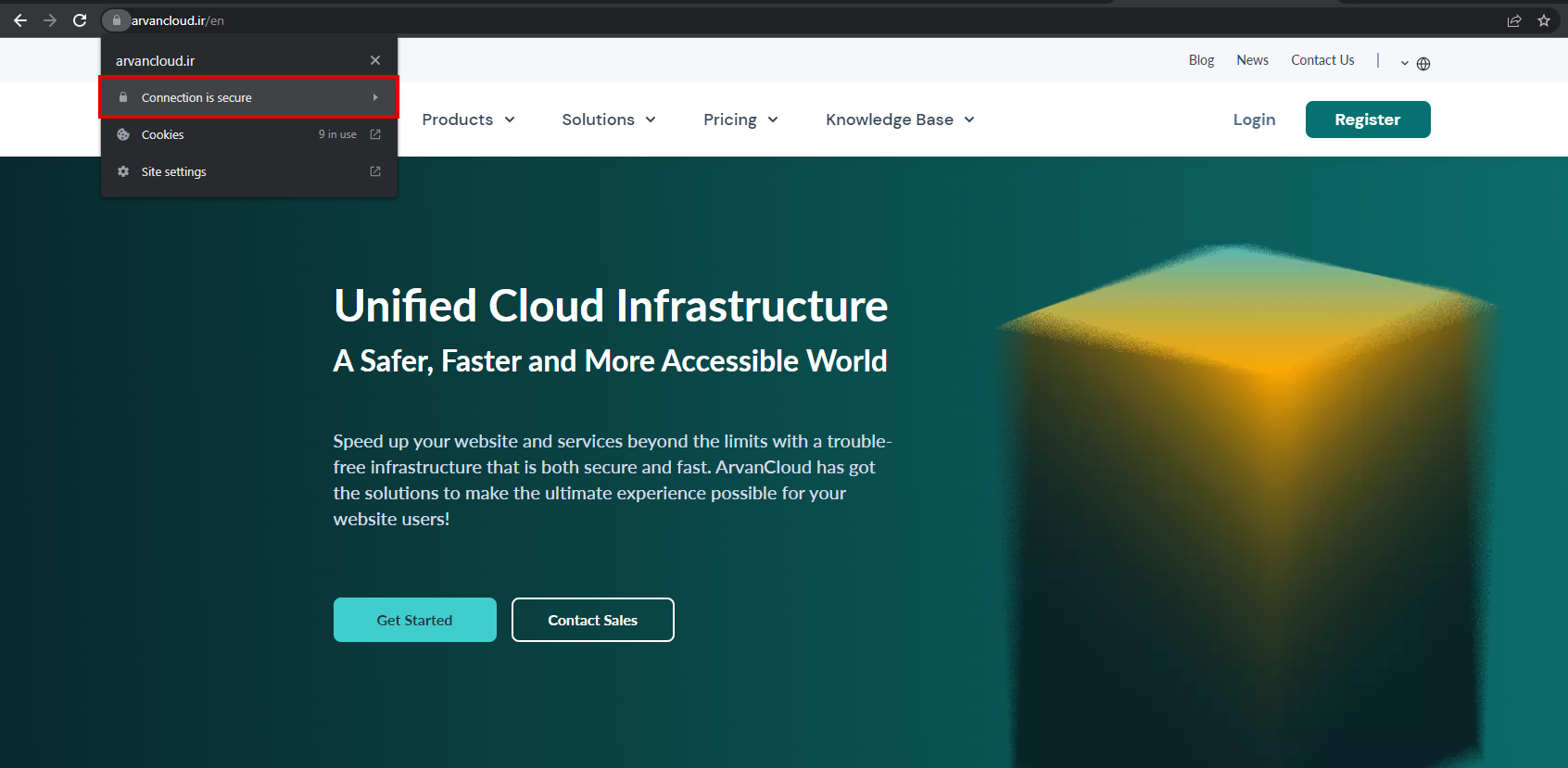Reload the page with refresh icon
The image size is (1568, 768).
point(80,20)
